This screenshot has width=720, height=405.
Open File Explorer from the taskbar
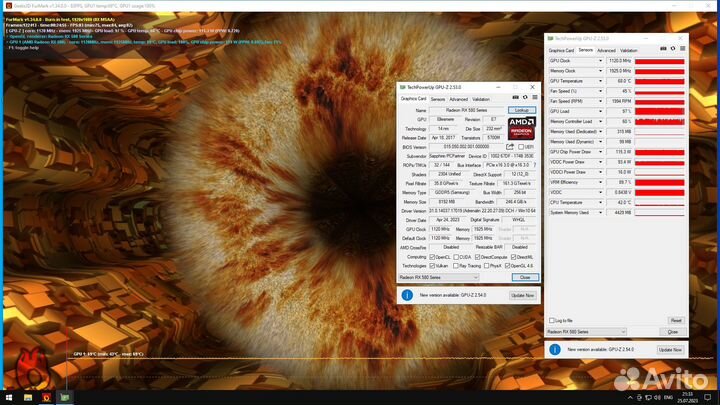point(28,397)
